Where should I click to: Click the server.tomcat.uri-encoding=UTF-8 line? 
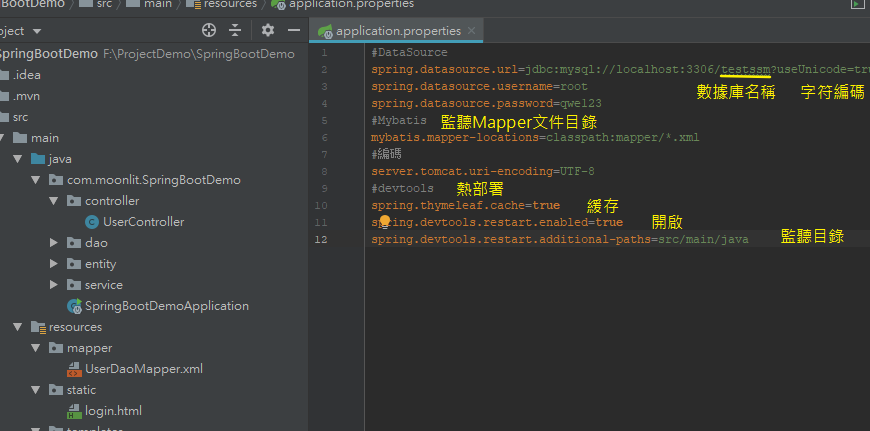483,172
